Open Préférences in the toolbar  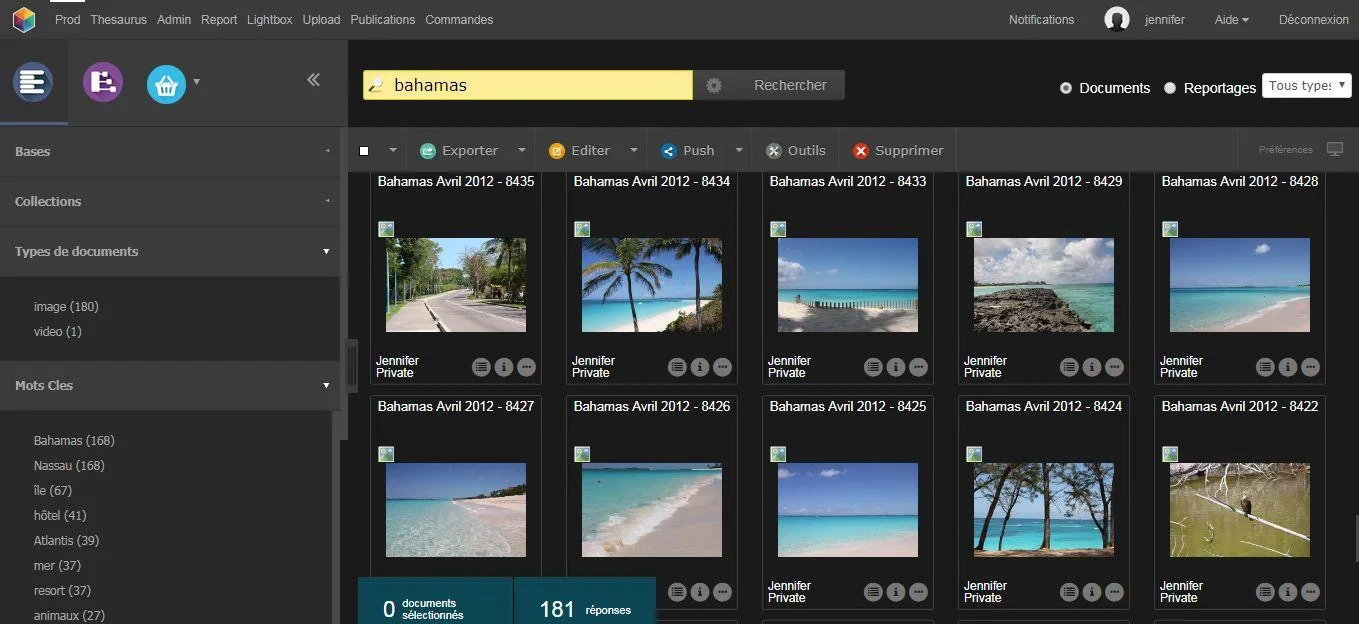[x=1285, y=150]
